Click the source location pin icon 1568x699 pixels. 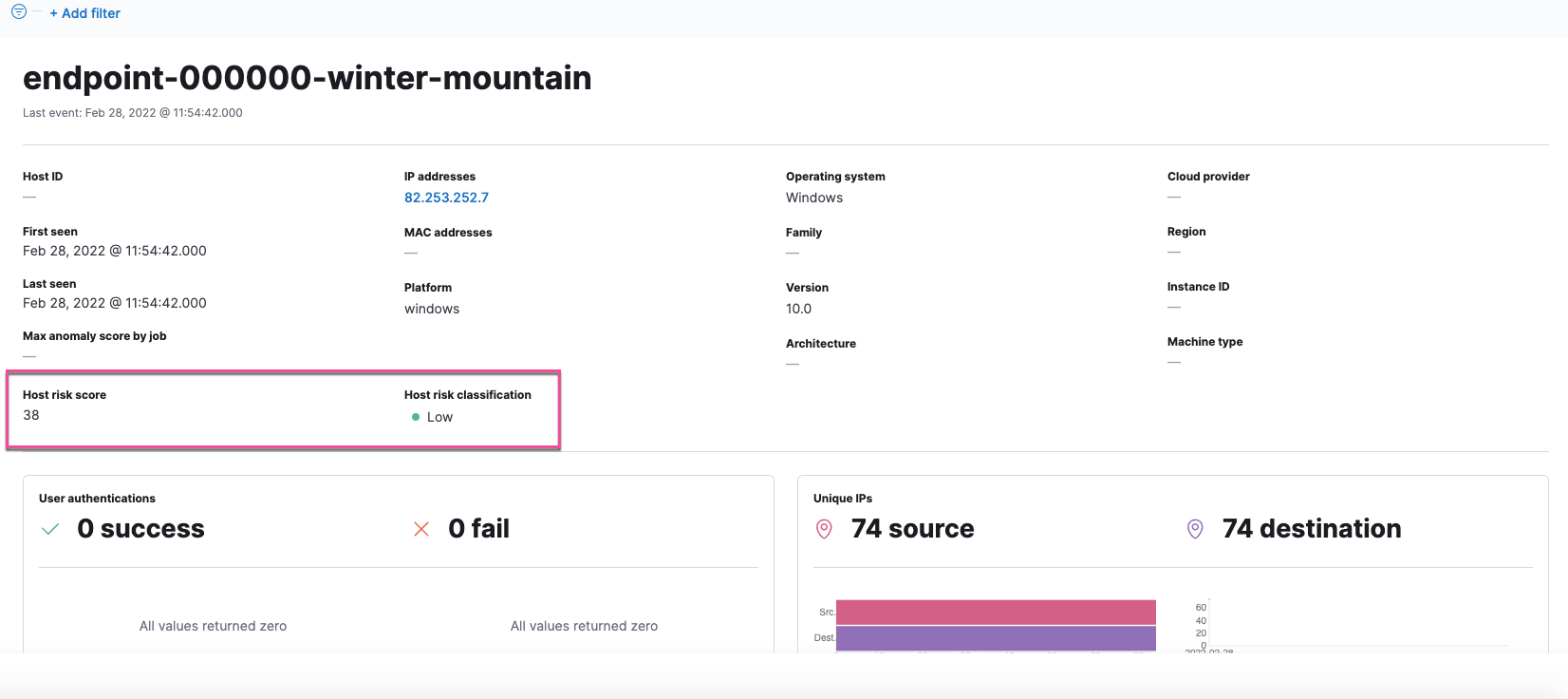[x=824, y=529]
